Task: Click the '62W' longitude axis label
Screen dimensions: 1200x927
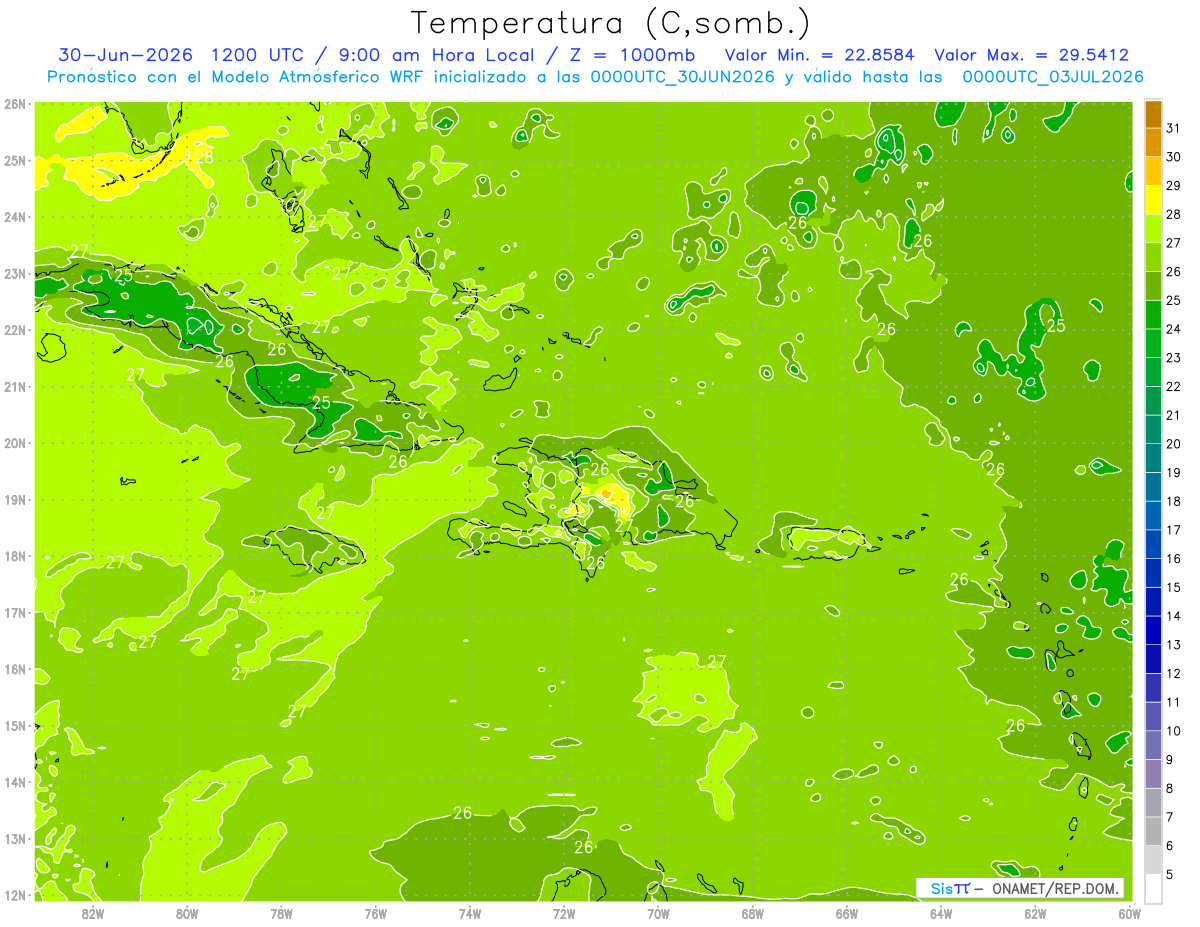Action: (x=1035, y=913)
